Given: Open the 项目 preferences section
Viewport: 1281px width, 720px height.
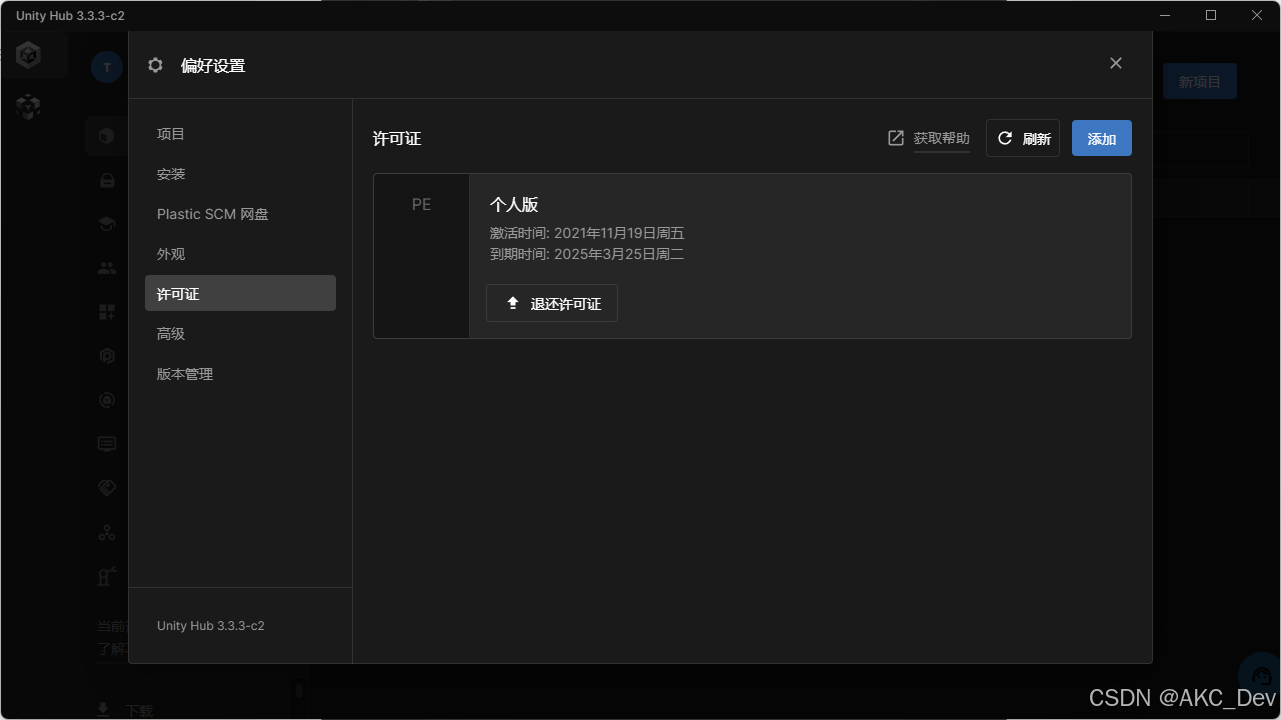Looking at the screenshot, I should pos(240,134).
